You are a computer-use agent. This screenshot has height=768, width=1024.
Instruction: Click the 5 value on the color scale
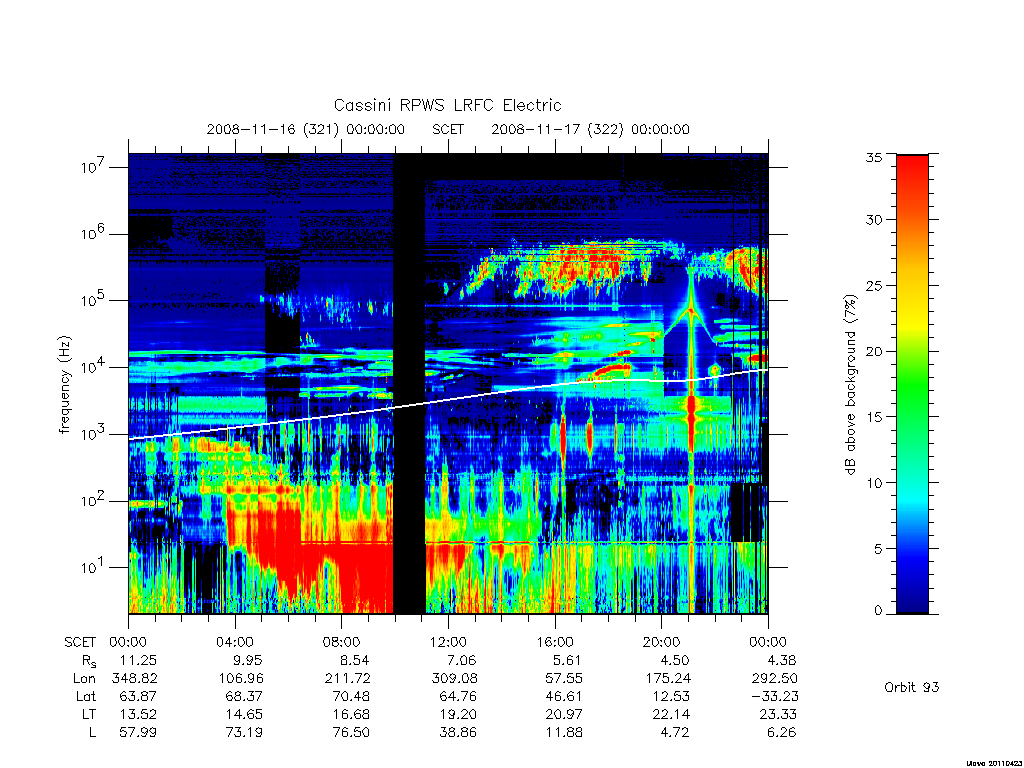coord(877,549)
